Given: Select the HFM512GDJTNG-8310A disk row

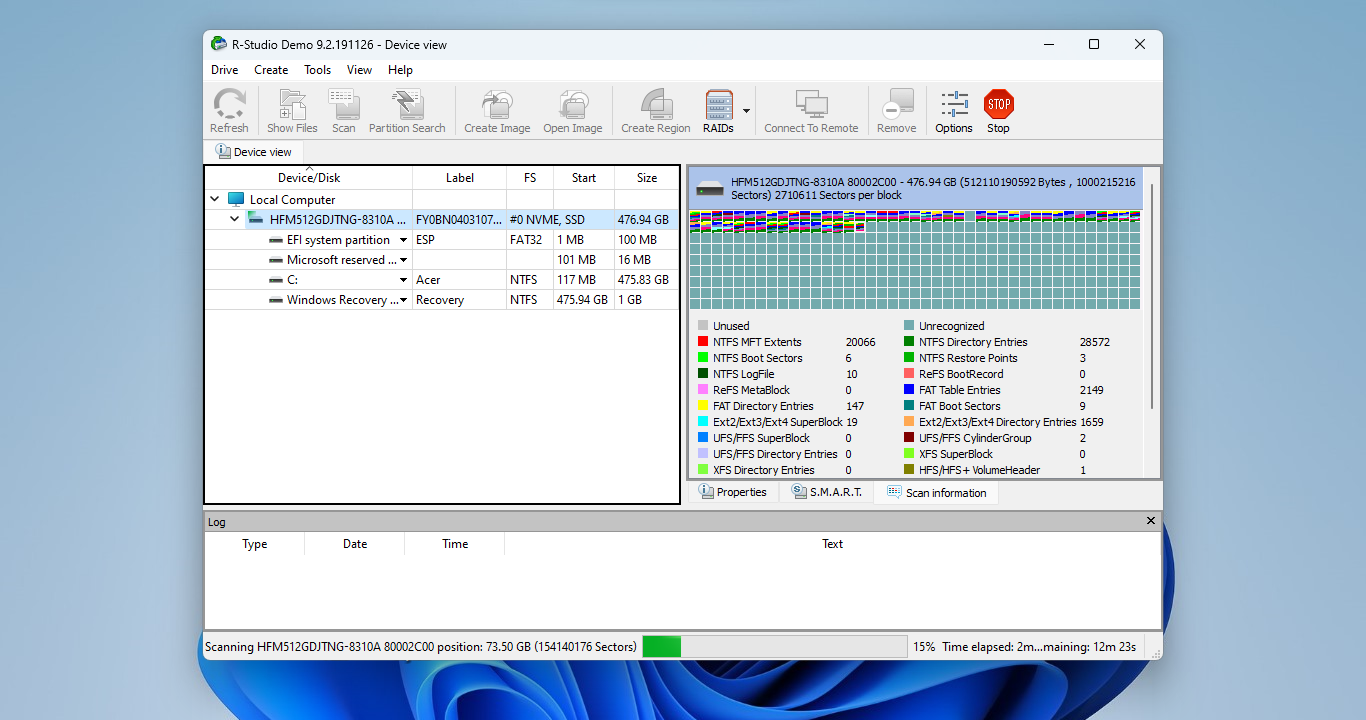Looking at the screenshot, I should 442,220.
